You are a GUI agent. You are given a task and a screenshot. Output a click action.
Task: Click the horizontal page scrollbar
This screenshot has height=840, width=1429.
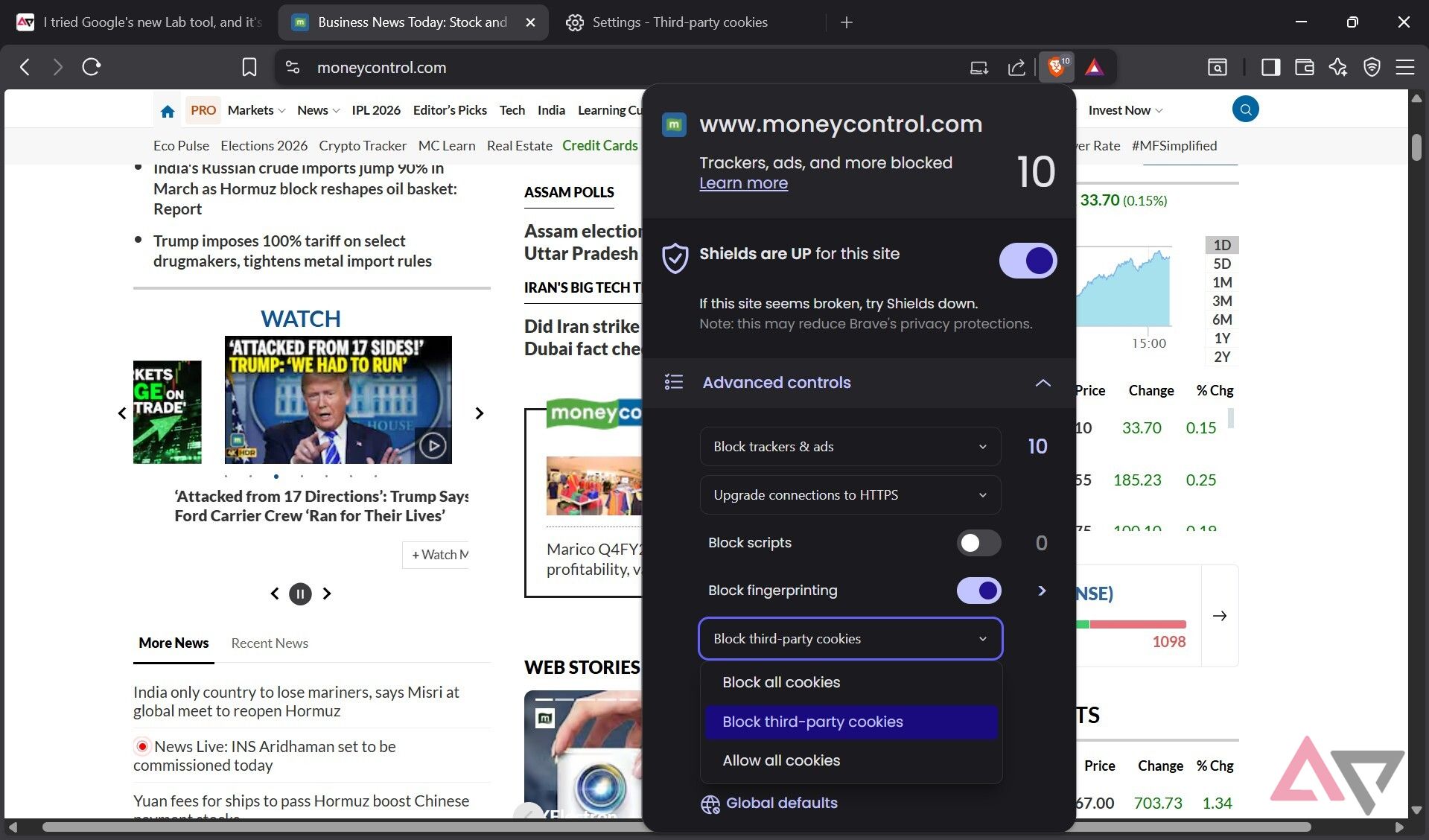(676, 827)
